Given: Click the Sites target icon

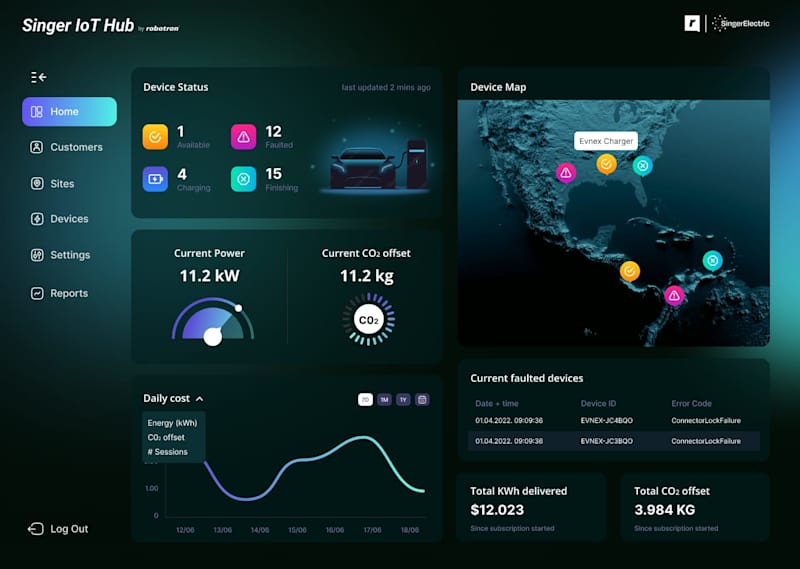Looking at the screenshot, I should click(37, 183).
